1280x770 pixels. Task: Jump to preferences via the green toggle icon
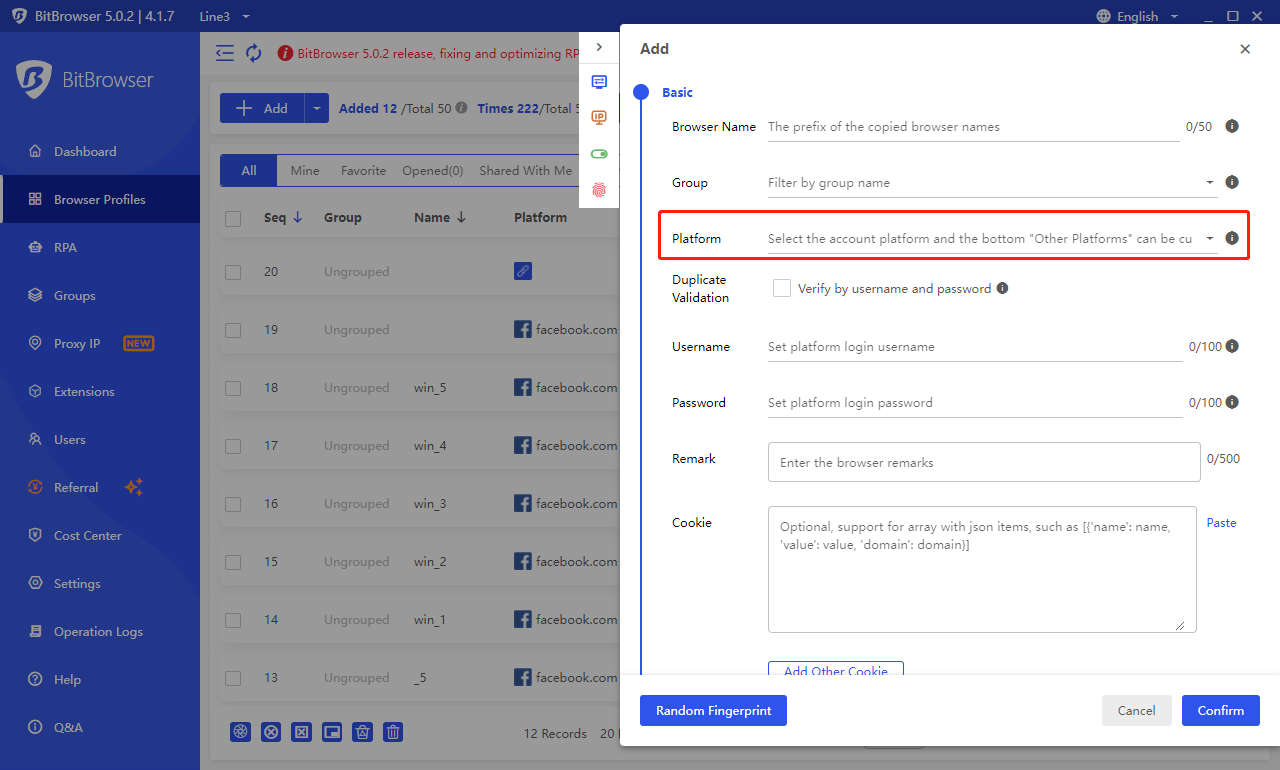(x=599, y=154)
